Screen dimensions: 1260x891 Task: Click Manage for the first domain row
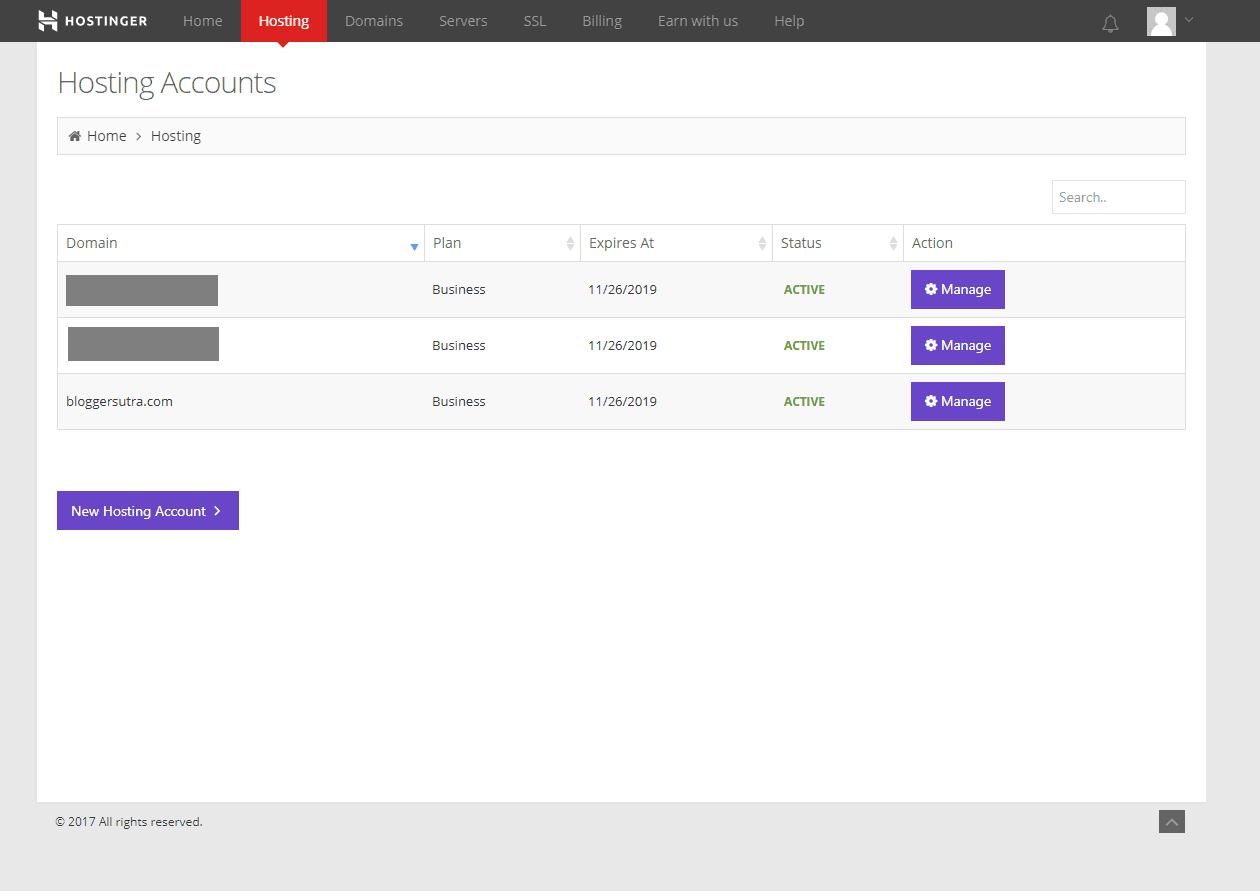(957, 289)
